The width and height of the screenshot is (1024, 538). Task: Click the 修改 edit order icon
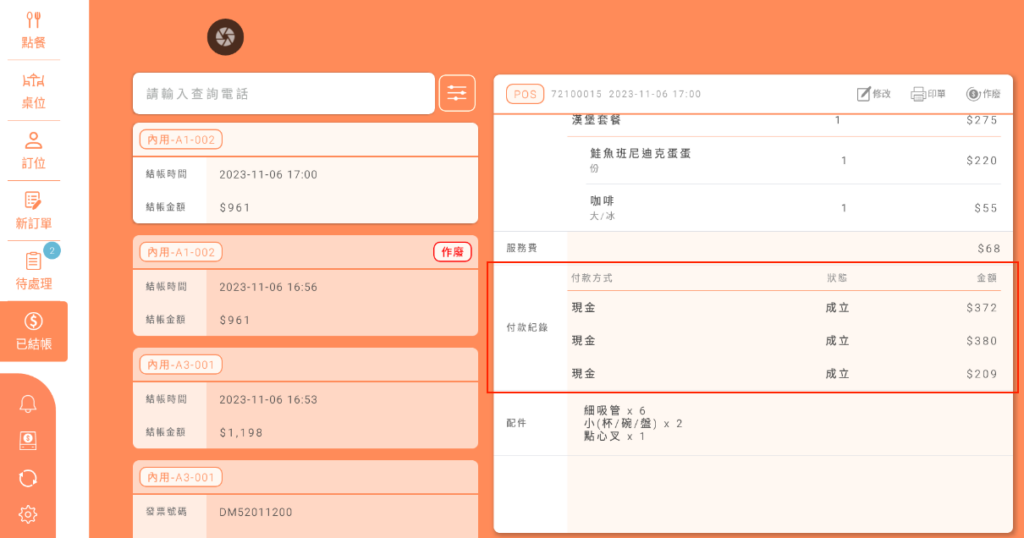pyautogui.click(x=873, y=94)
